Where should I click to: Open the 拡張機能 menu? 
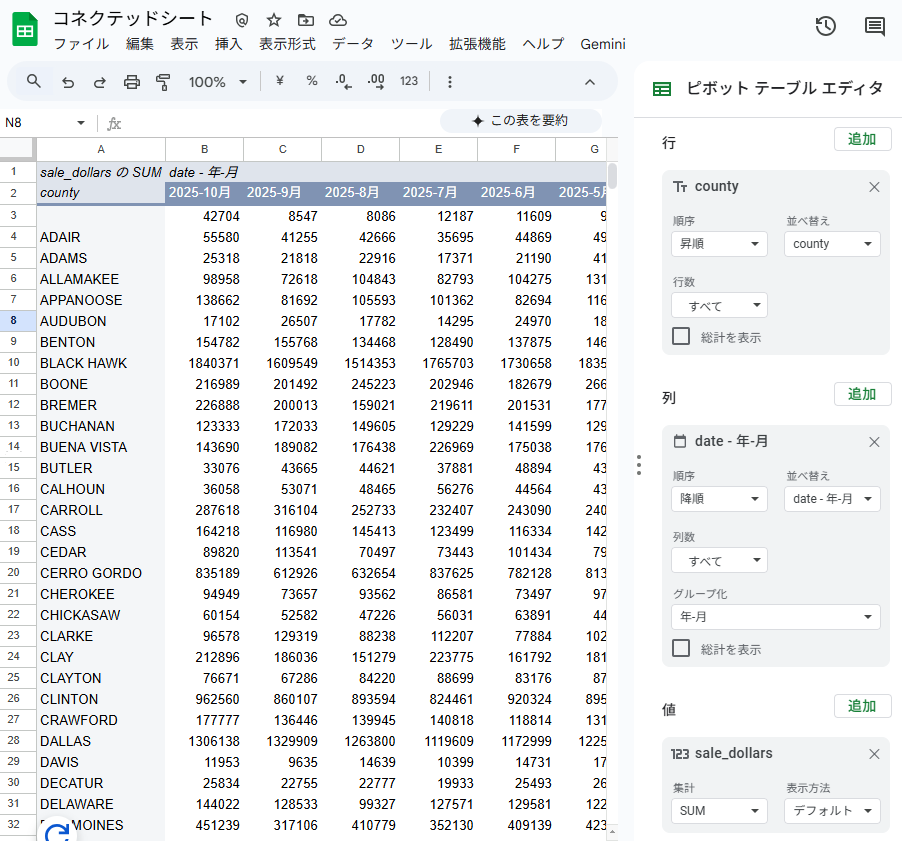point(477,44)
